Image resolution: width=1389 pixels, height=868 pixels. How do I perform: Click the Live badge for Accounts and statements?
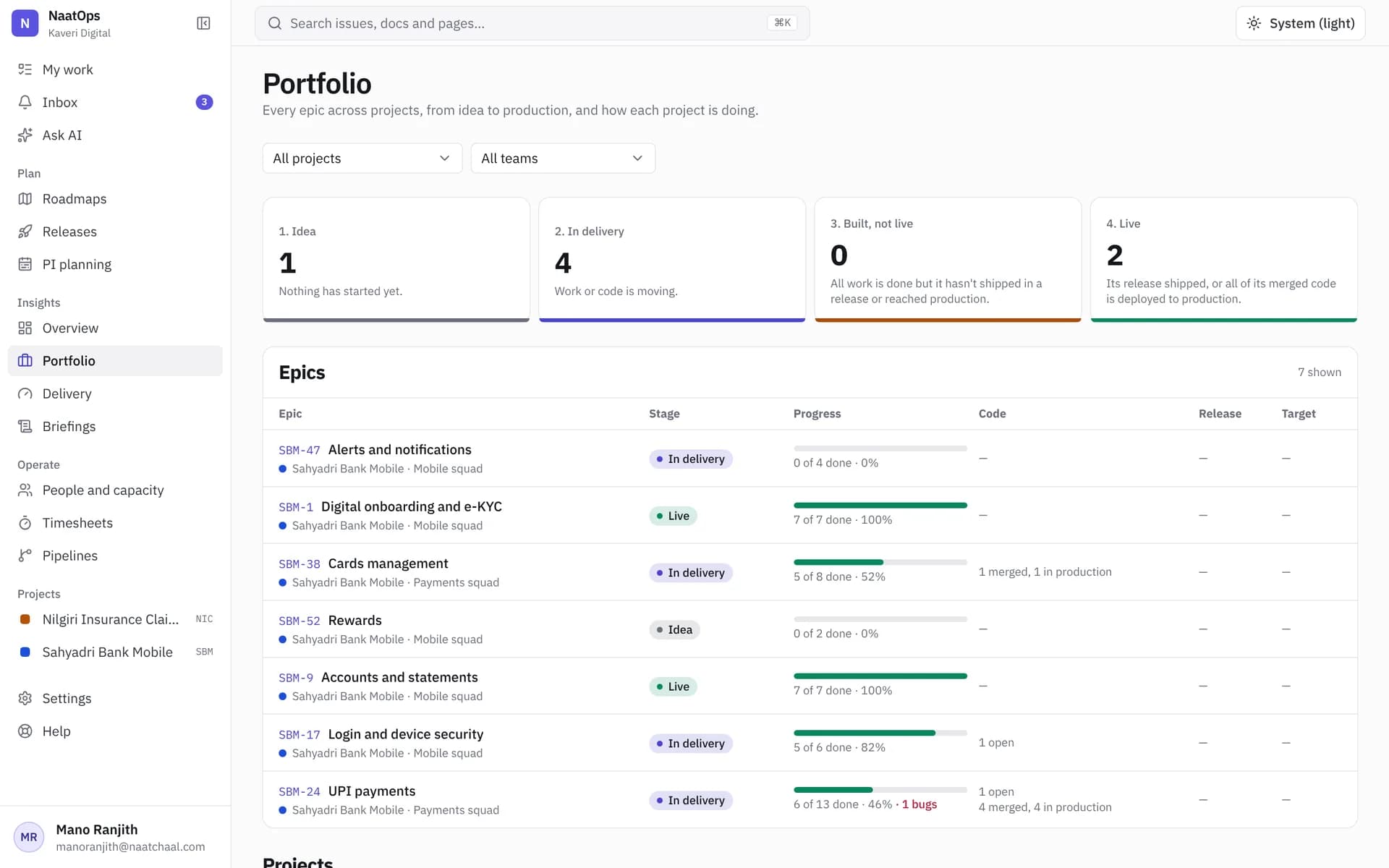(673, 686)
